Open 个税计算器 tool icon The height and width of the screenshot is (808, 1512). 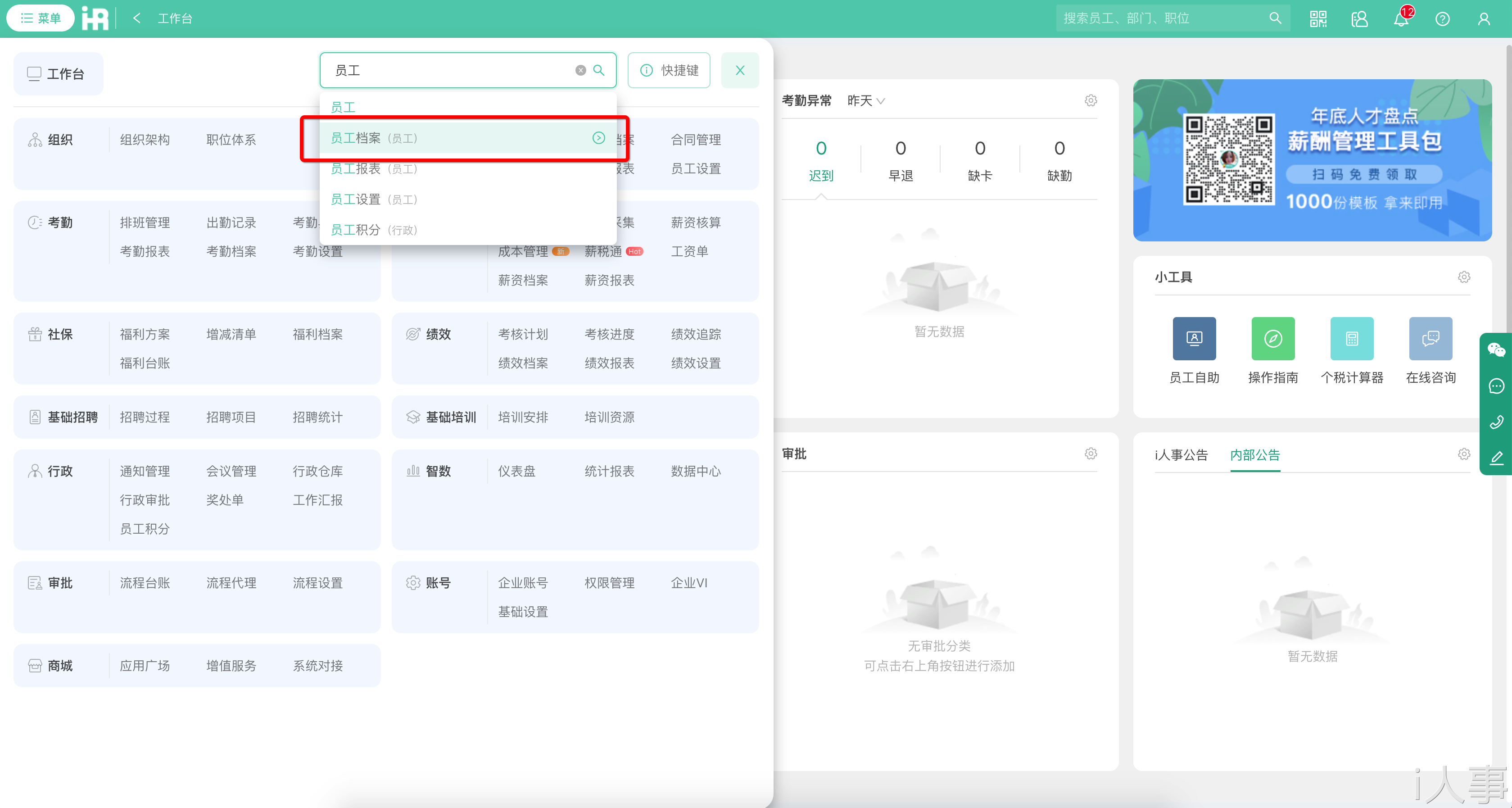(x=1352, y=338)
